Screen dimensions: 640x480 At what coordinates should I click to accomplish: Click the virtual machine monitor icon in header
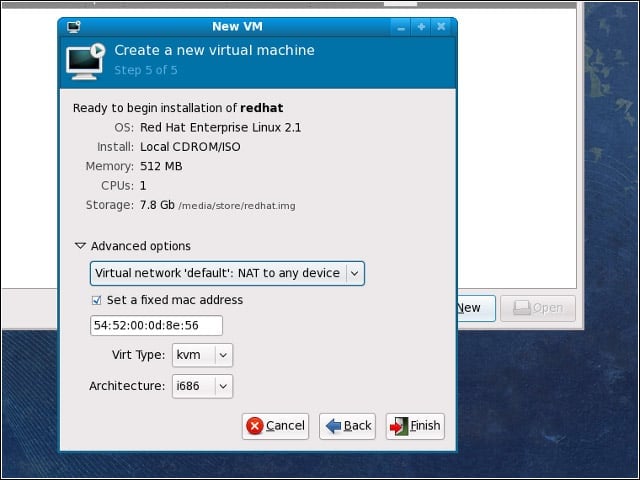[86, 61]
